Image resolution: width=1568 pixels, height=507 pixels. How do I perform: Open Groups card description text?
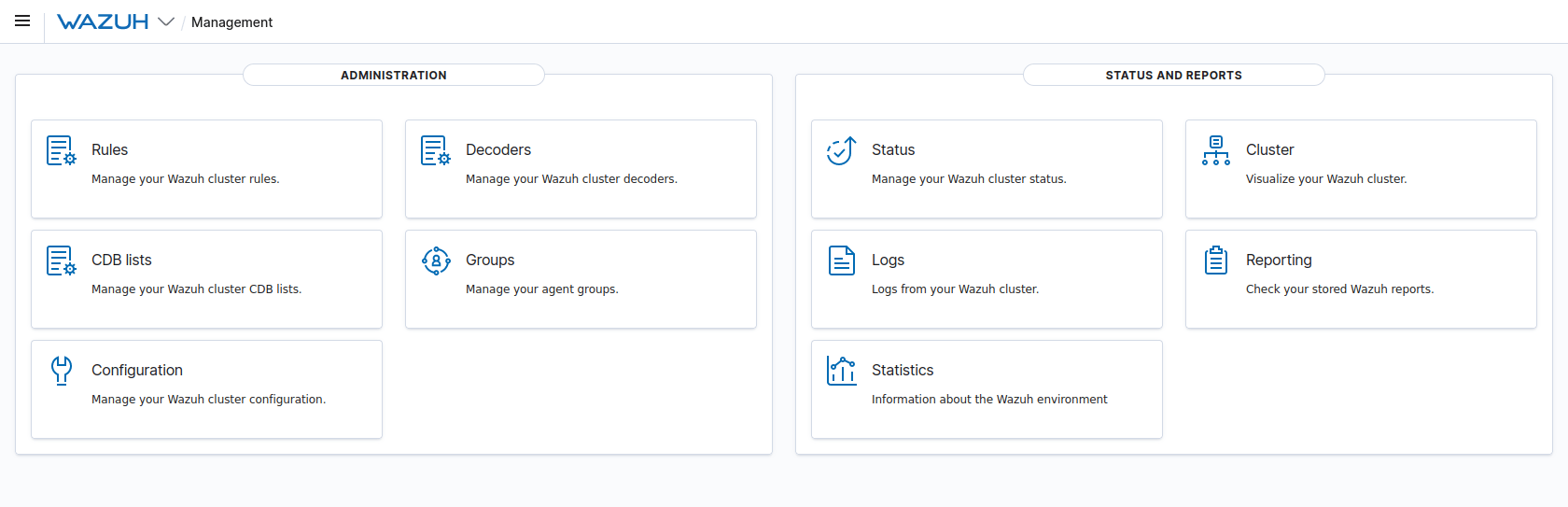pos(541,289)
